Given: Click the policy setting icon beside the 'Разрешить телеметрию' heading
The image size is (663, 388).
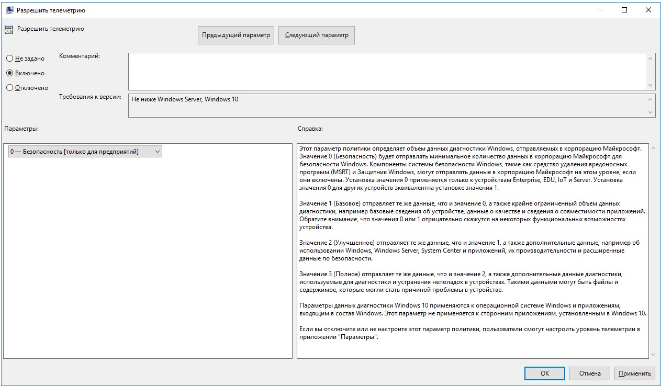Looking at the screenshot, I should click(8, 30).
